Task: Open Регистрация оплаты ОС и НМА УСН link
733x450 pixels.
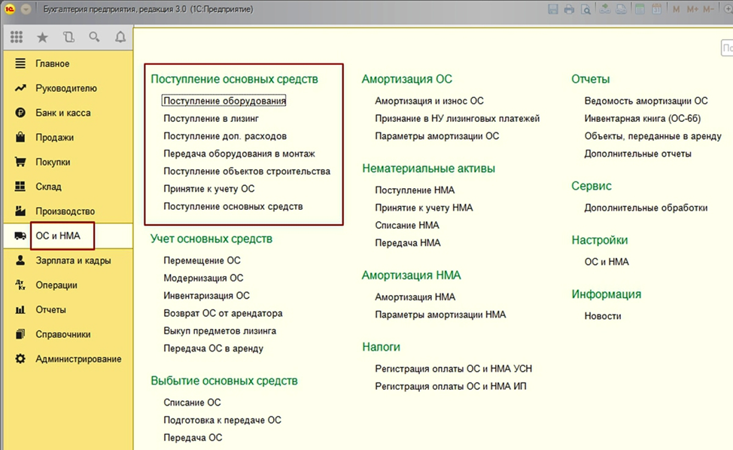Action: (453, 369)
